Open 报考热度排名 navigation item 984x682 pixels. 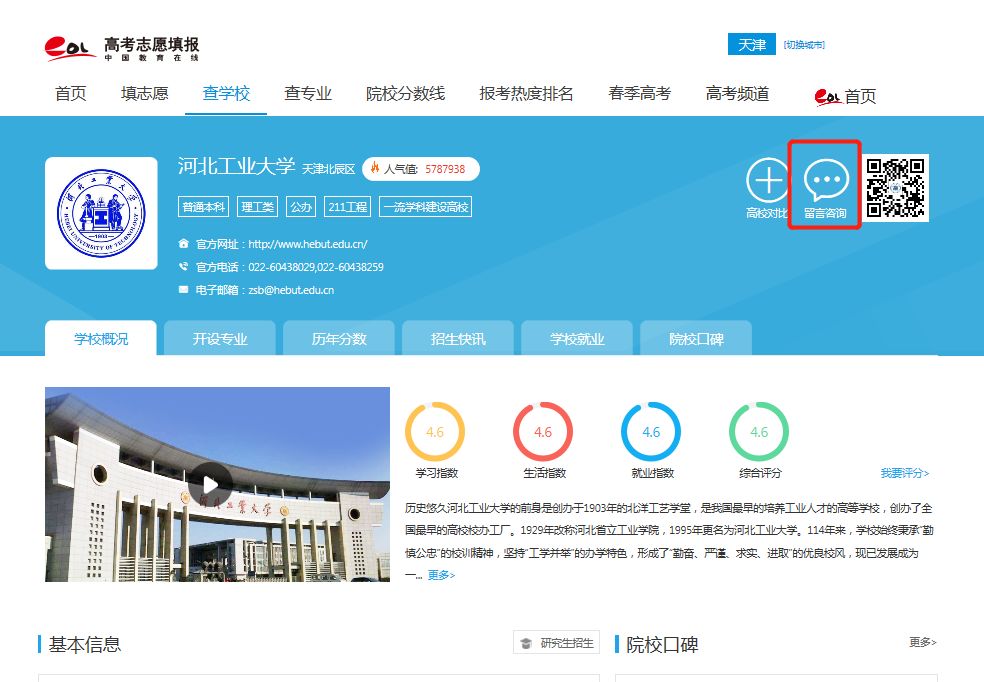527,93
